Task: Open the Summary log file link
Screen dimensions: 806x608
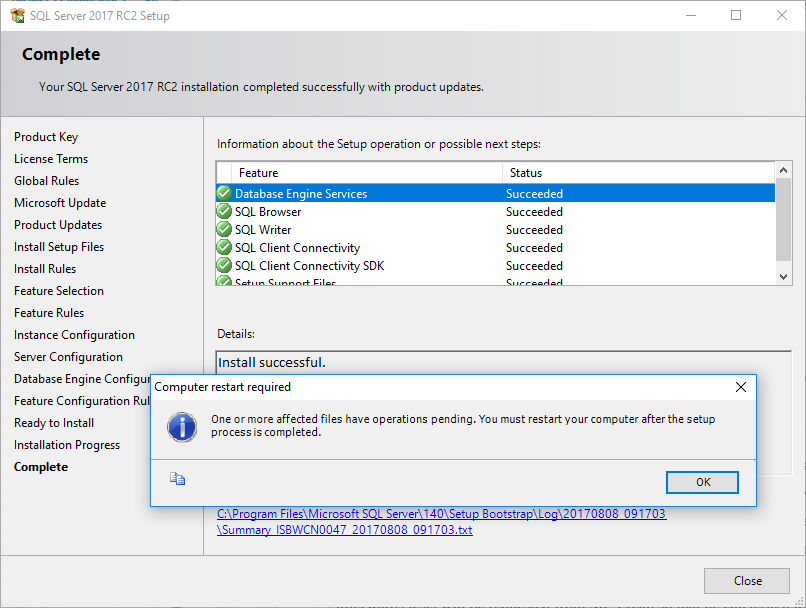Action: pos(442,522)
